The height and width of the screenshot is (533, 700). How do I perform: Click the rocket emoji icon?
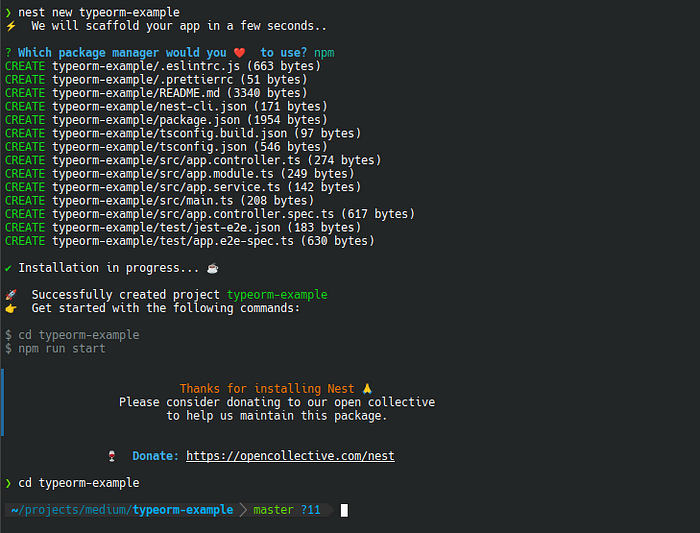point(11,295)
